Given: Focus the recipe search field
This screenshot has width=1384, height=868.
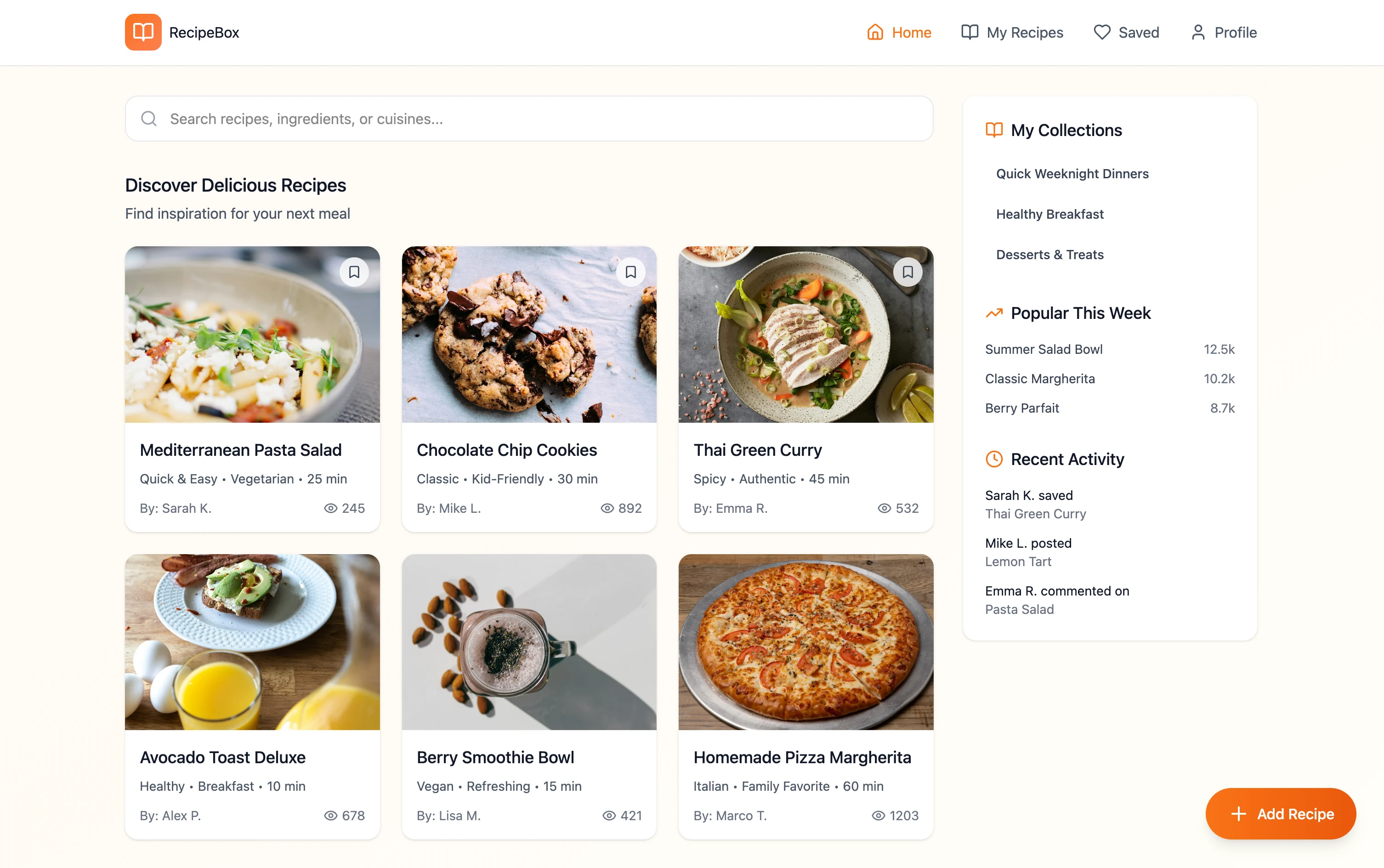Looking at the screenshot, I should (528, 119).
